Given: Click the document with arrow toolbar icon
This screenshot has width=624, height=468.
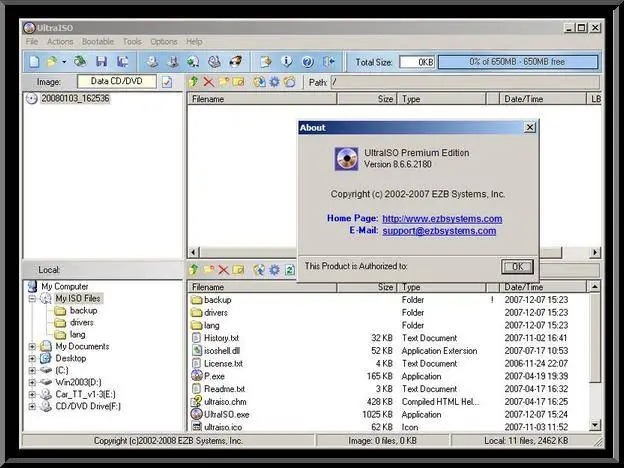Looking at the screenshot, I should coord(265,62).
